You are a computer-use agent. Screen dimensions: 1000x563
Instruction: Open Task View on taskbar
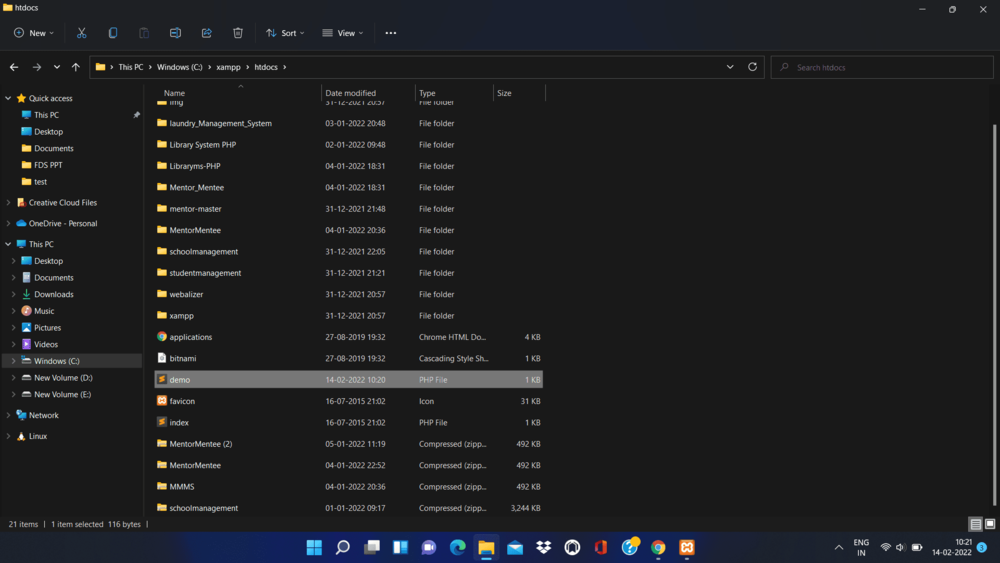(x=372, y=548)
